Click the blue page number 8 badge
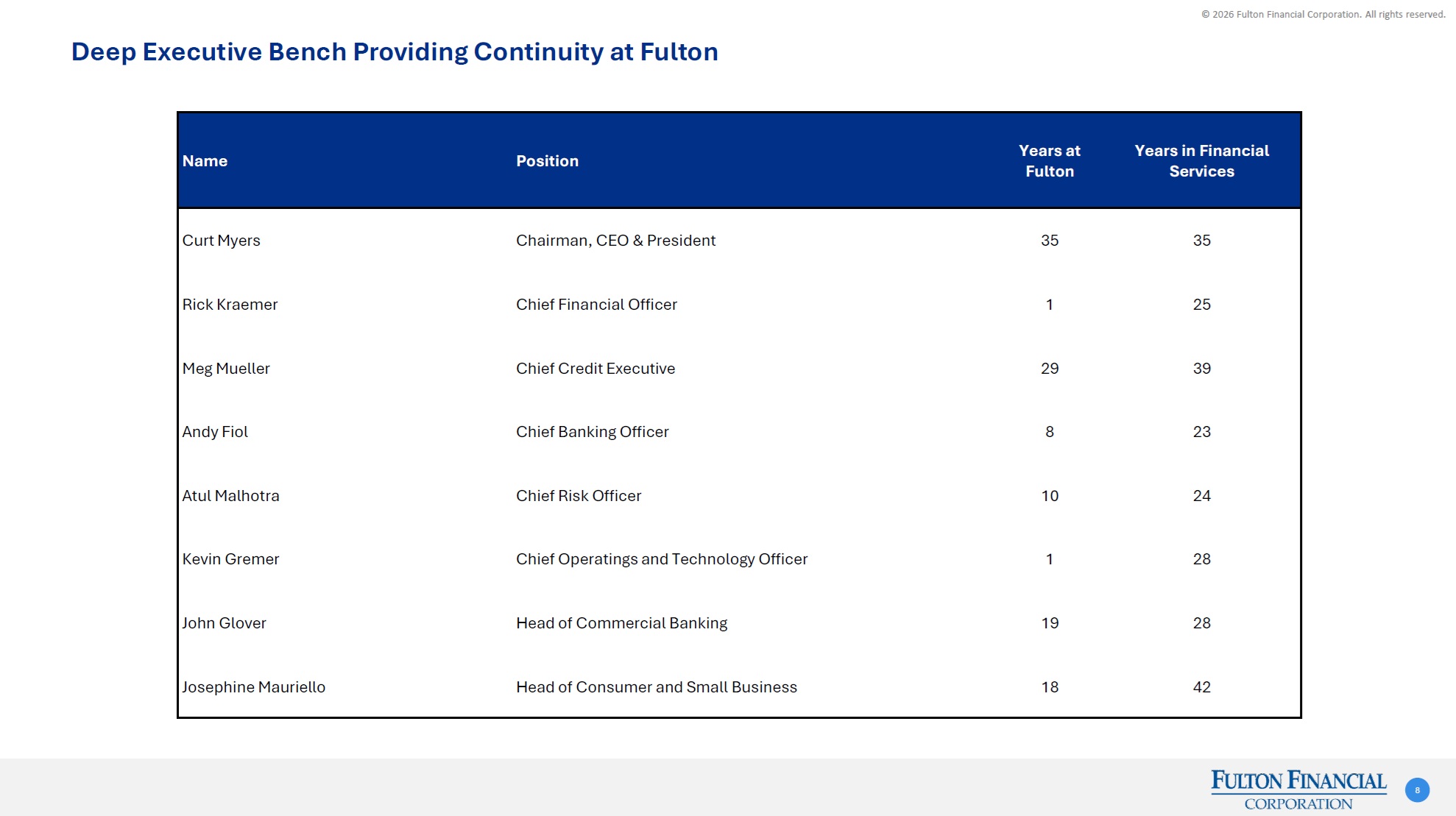 pyautogui.click(x=1417, y=790)
